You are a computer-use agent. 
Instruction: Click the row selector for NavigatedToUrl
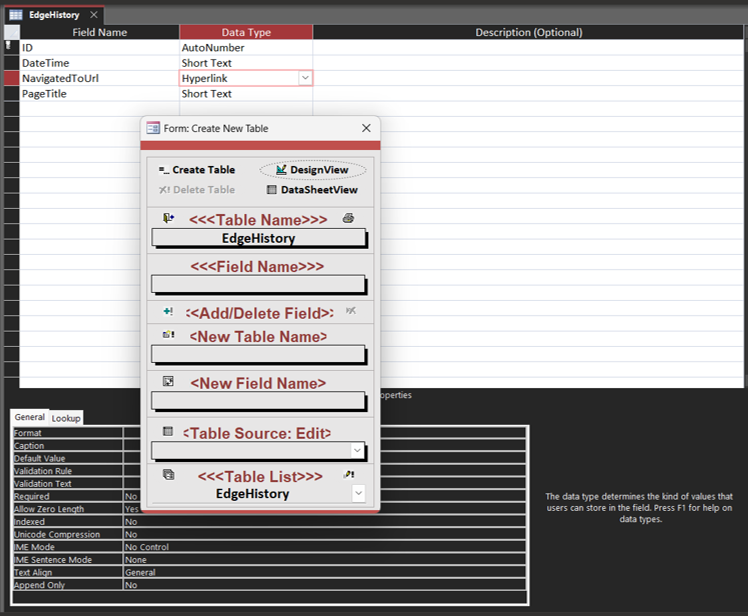point(11,78)
